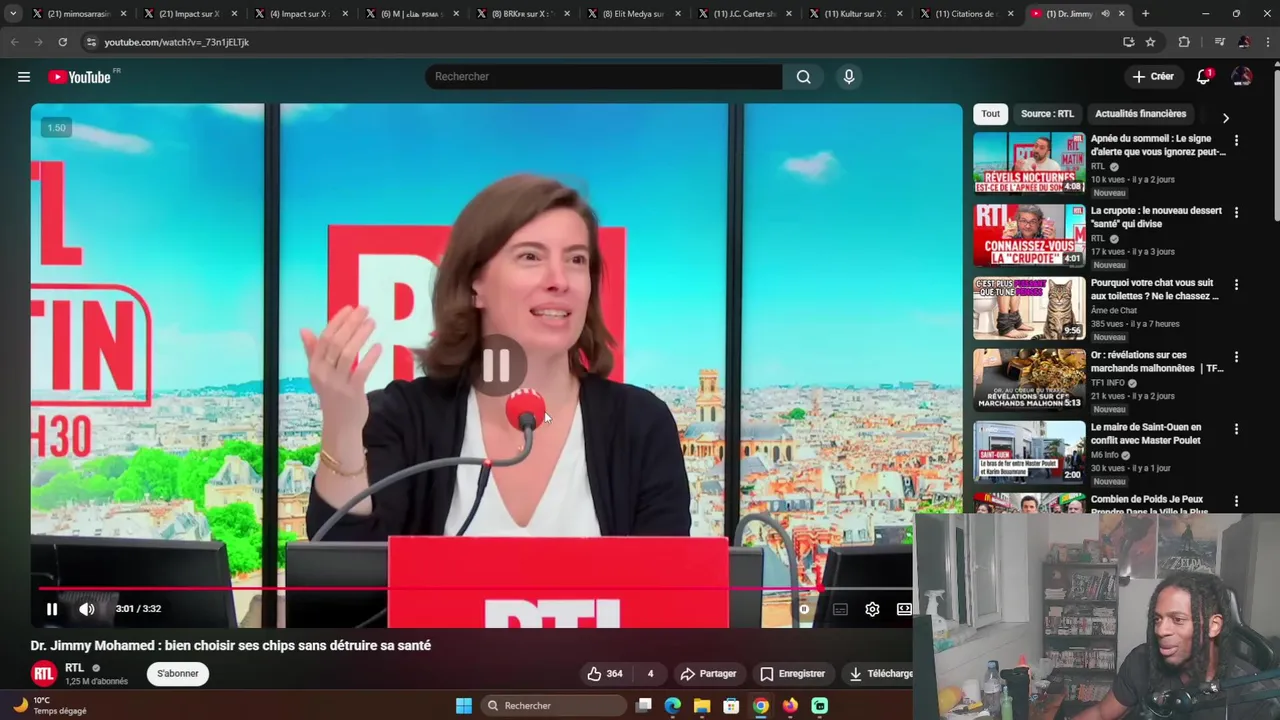The width and height of the screenshot is (1280, 720).
Task: Open the RTL channel avatar
Action: 43,673
